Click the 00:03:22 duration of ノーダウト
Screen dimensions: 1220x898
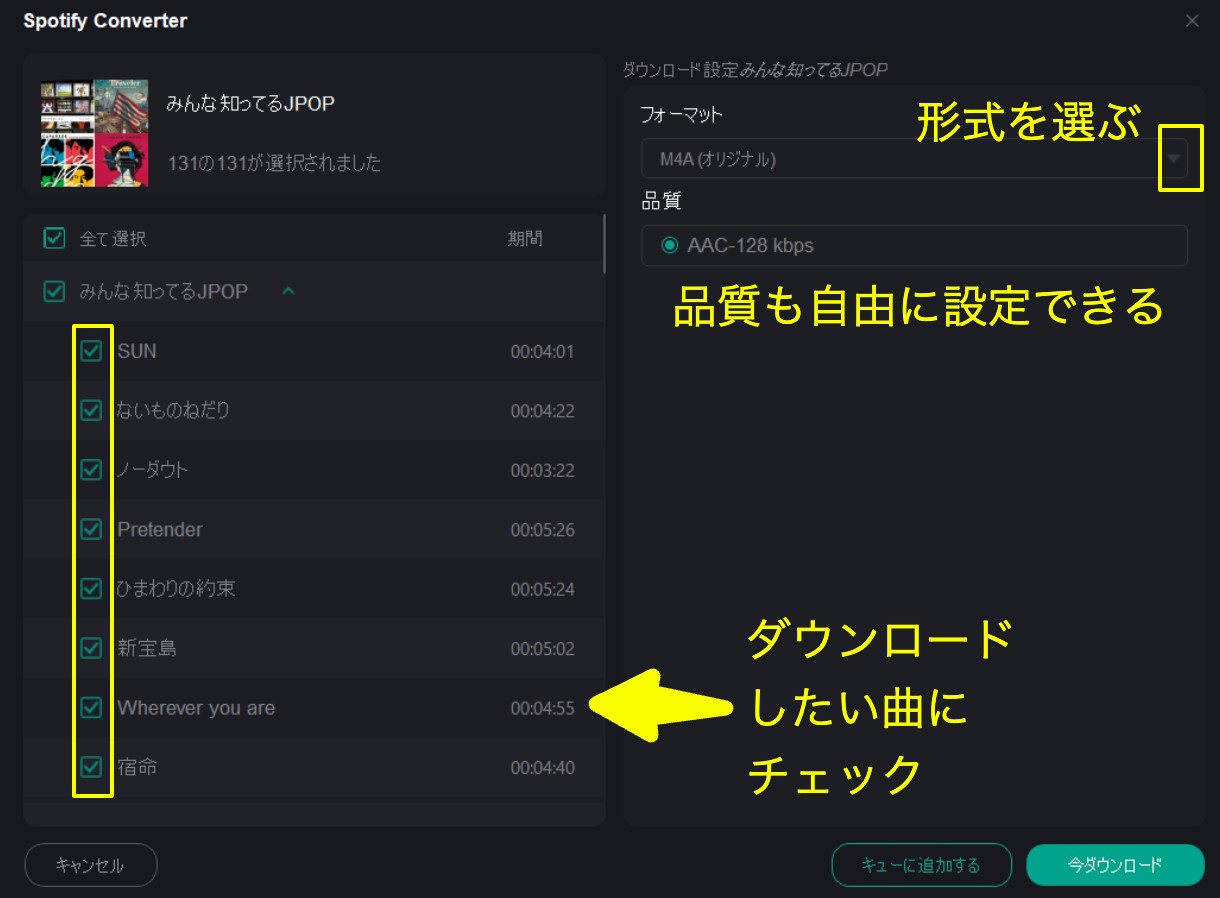coord(542,470)
